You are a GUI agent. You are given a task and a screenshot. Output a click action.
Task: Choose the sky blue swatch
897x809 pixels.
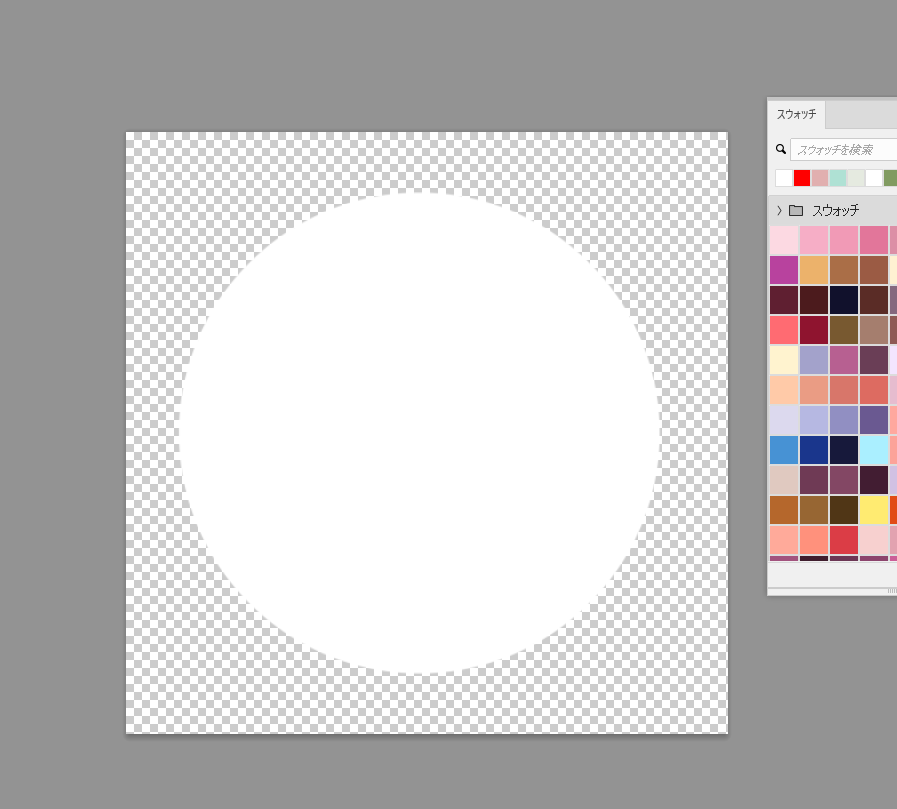(784, 450)
